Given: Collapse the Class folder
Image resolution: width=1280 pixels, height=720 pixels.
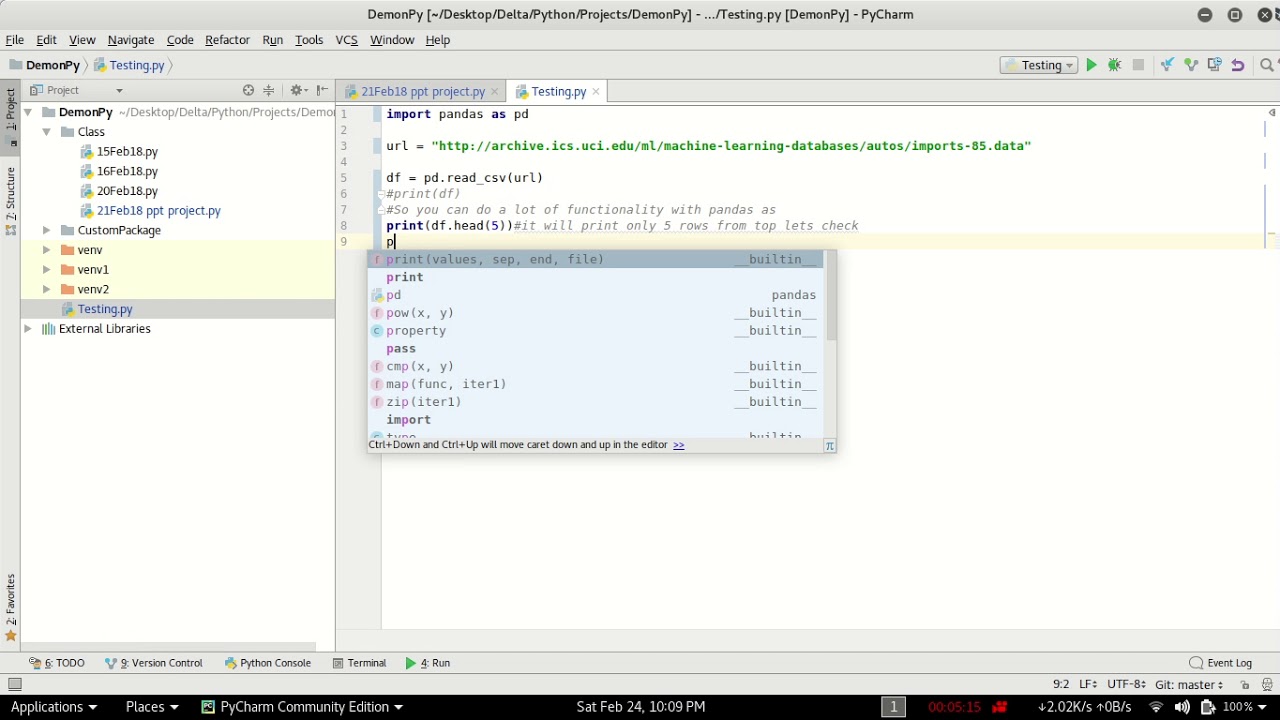Looking at the screenshot, I should pos(46,132).
